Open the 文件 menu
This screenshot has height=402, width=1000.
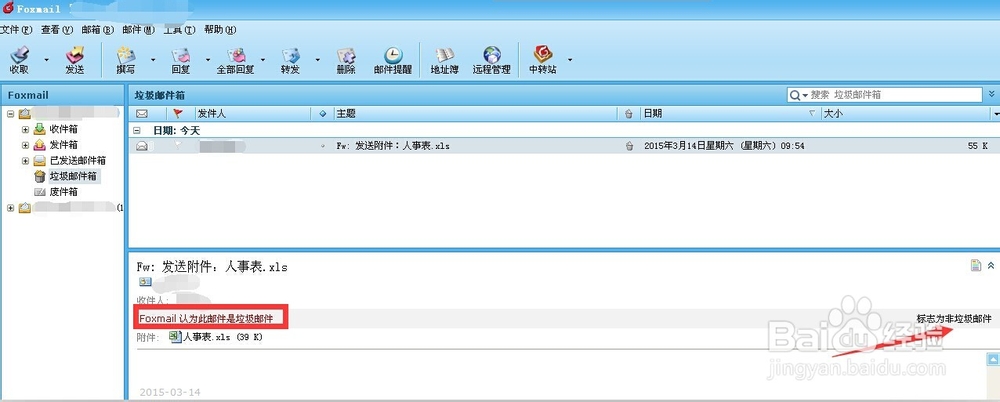coord(16,29)
